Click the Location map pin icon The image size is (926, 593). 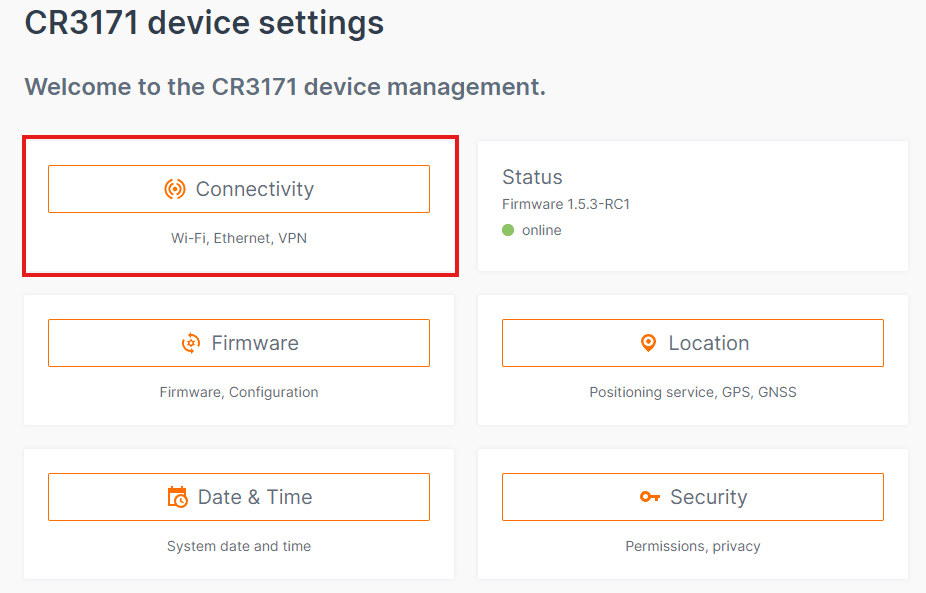pos(648,343)
